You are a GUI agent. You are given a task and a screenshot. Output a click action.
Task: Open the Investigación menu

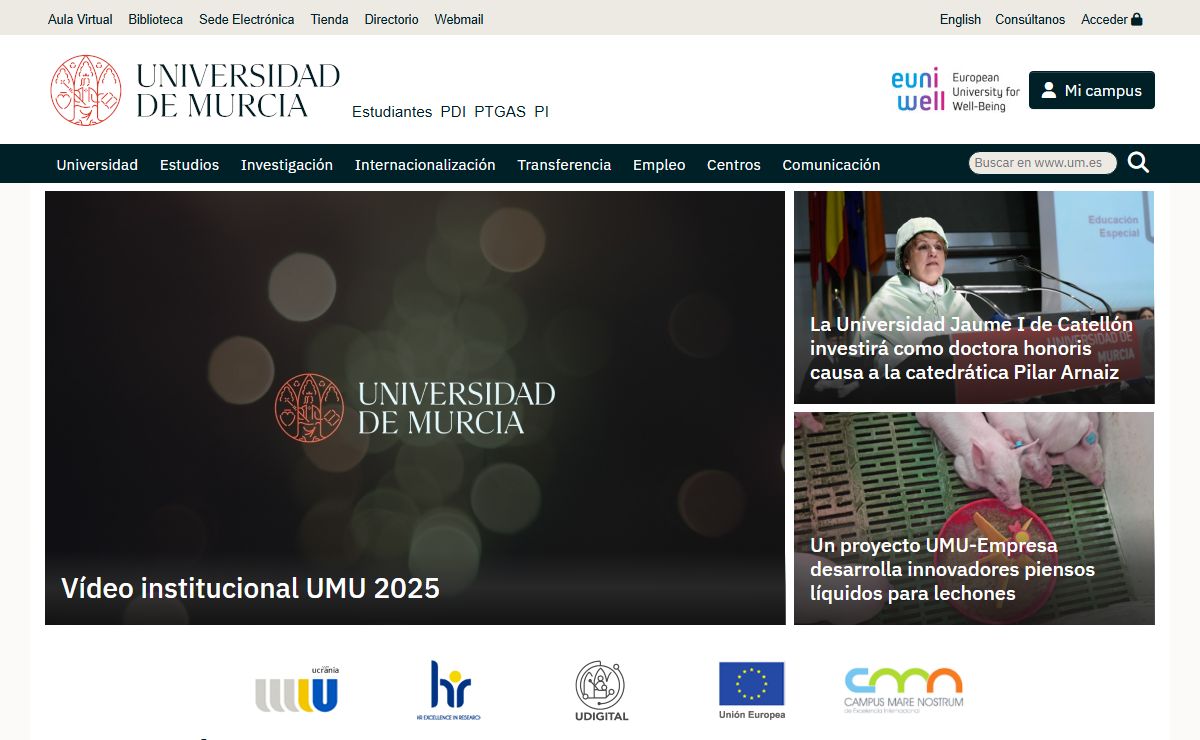(x=287, y=165)
